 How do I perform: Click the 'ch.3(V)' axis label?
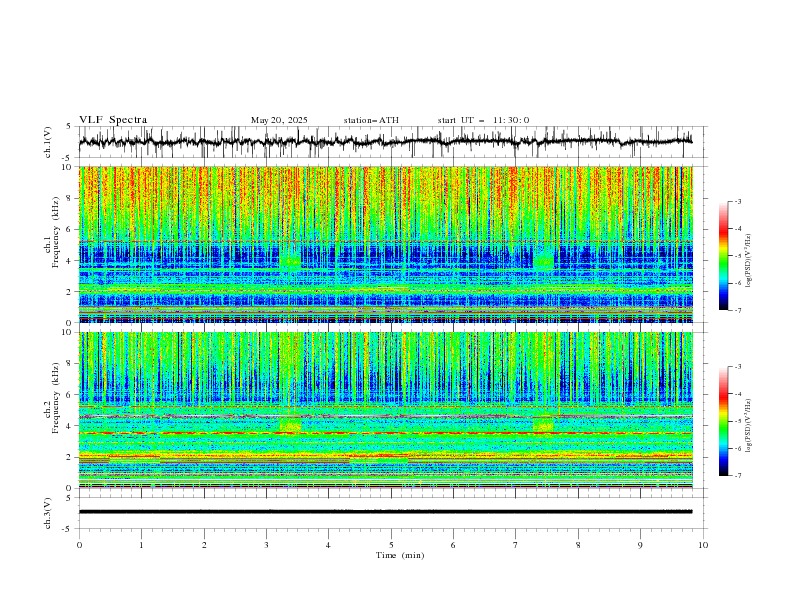tap(48, 513)
